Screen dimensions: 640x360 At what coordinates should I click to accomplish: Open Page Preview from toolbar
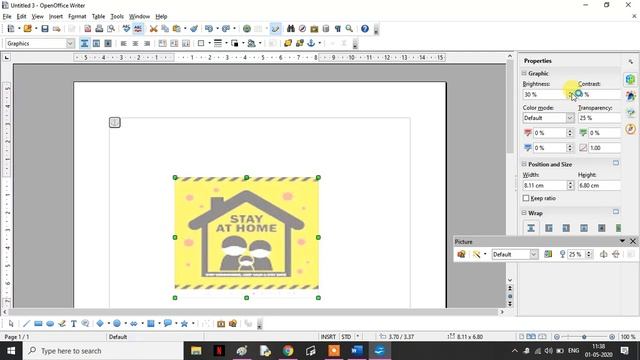(x=111, y=29)
